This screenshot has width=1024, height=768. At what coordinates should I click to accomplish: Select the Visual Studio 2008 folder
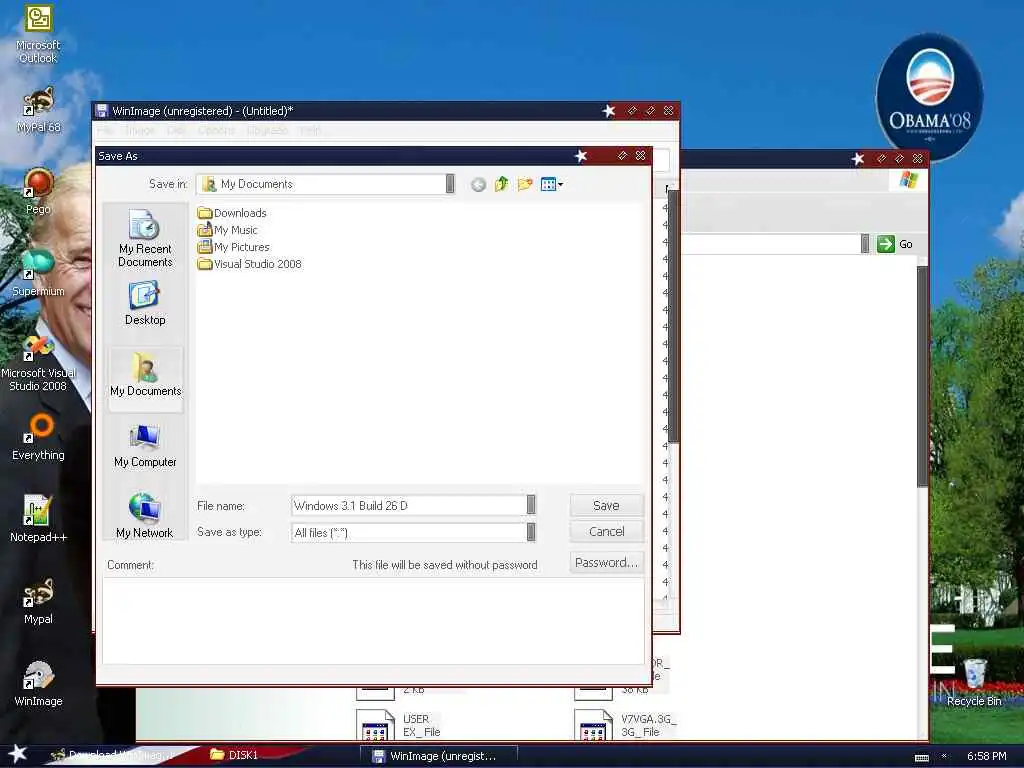coord(249,264)
